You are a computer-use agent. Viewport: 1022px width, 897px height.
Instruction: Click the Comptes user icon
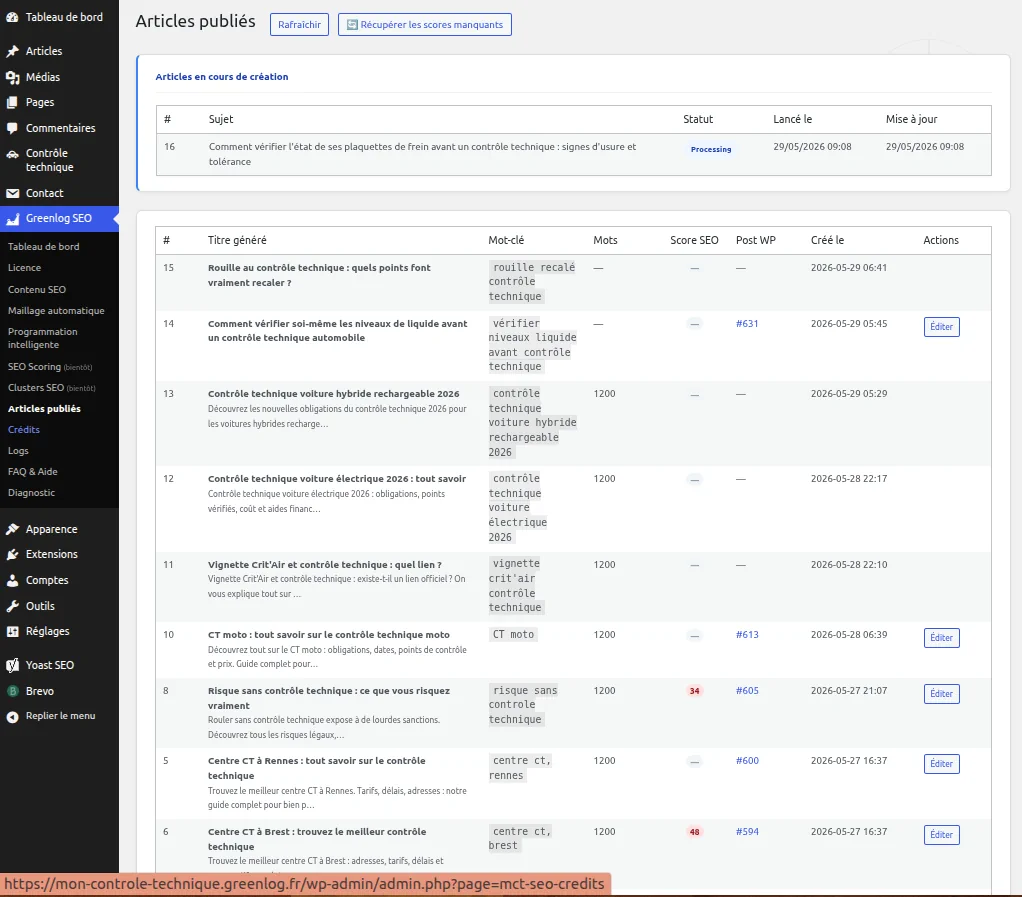12,580
